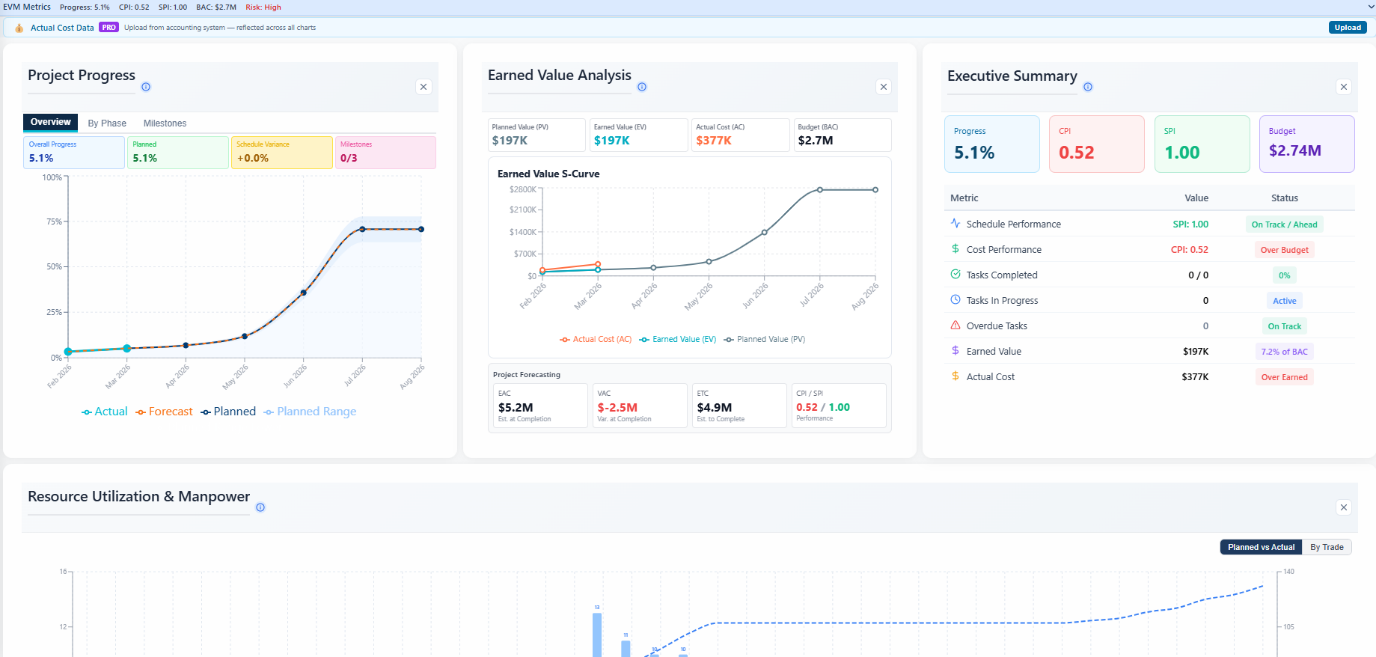Click the Active status badge
The image size is (1376, 657).
pos(1285,301)
